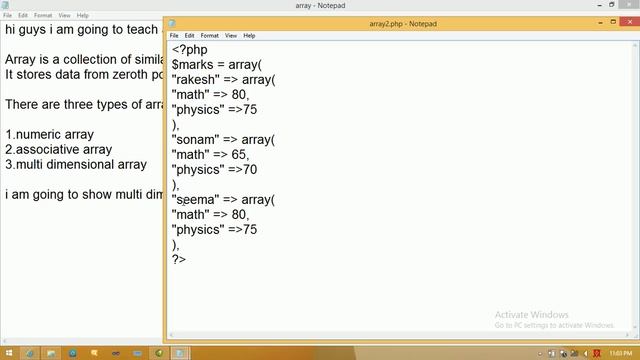Image resolution: width=640 pixels, height=360 pixels.
Task: Click the array2.php Notepad title bar icon
Action: pos(172,23)
